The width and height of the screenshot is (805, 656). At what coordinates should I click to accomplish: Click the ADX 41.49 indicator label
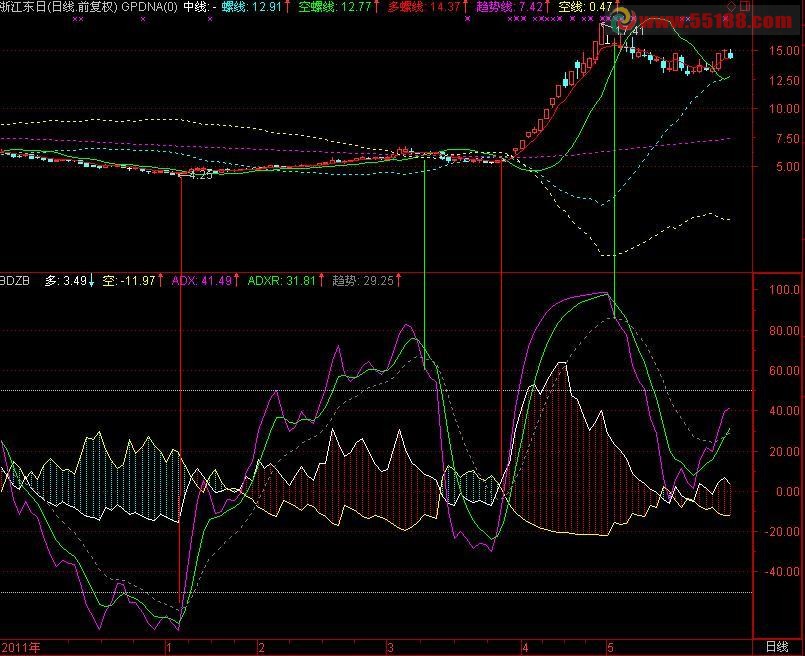click(x=205, y=281)
